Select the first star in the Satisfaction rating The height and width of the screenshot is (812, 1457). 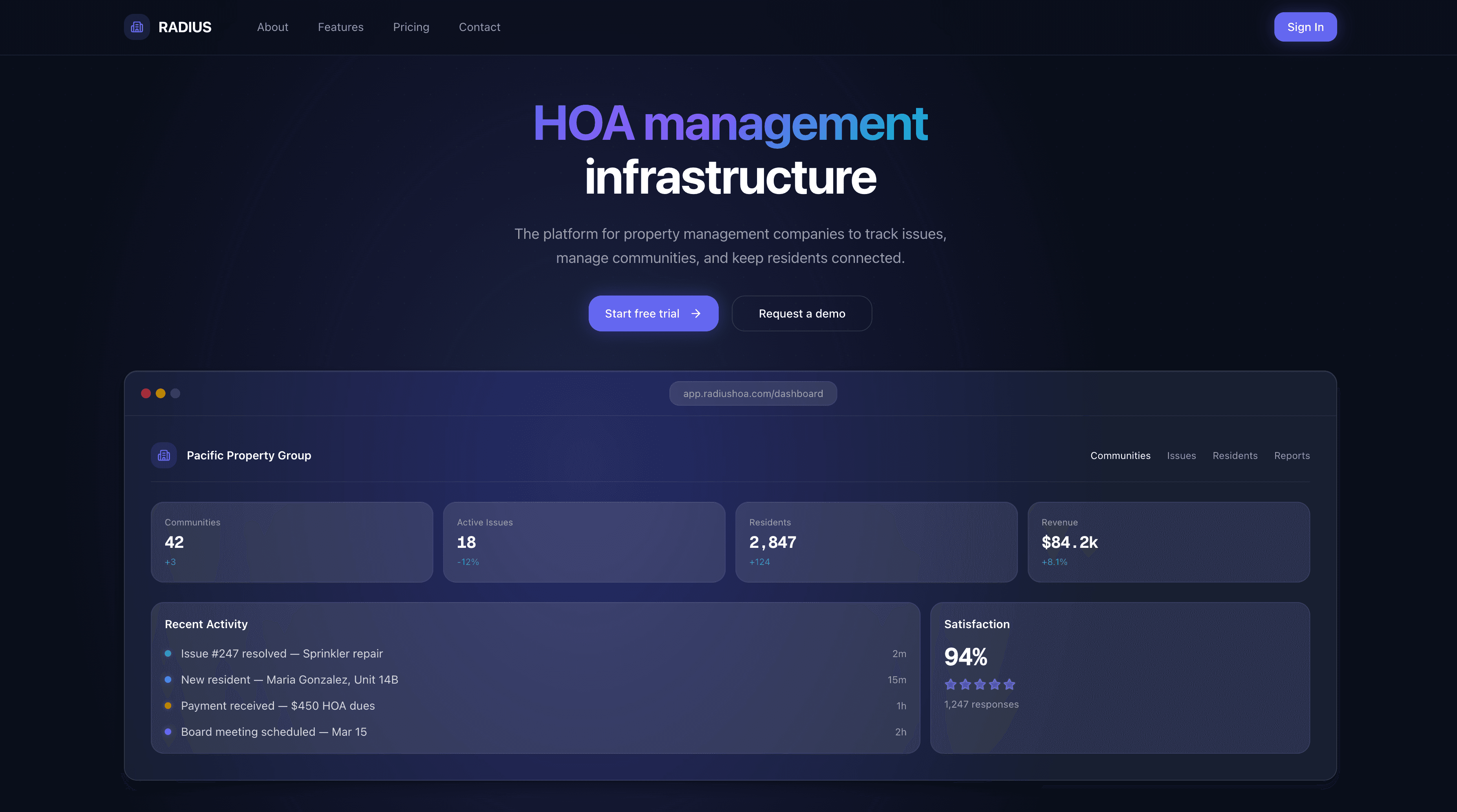(951, 684)
